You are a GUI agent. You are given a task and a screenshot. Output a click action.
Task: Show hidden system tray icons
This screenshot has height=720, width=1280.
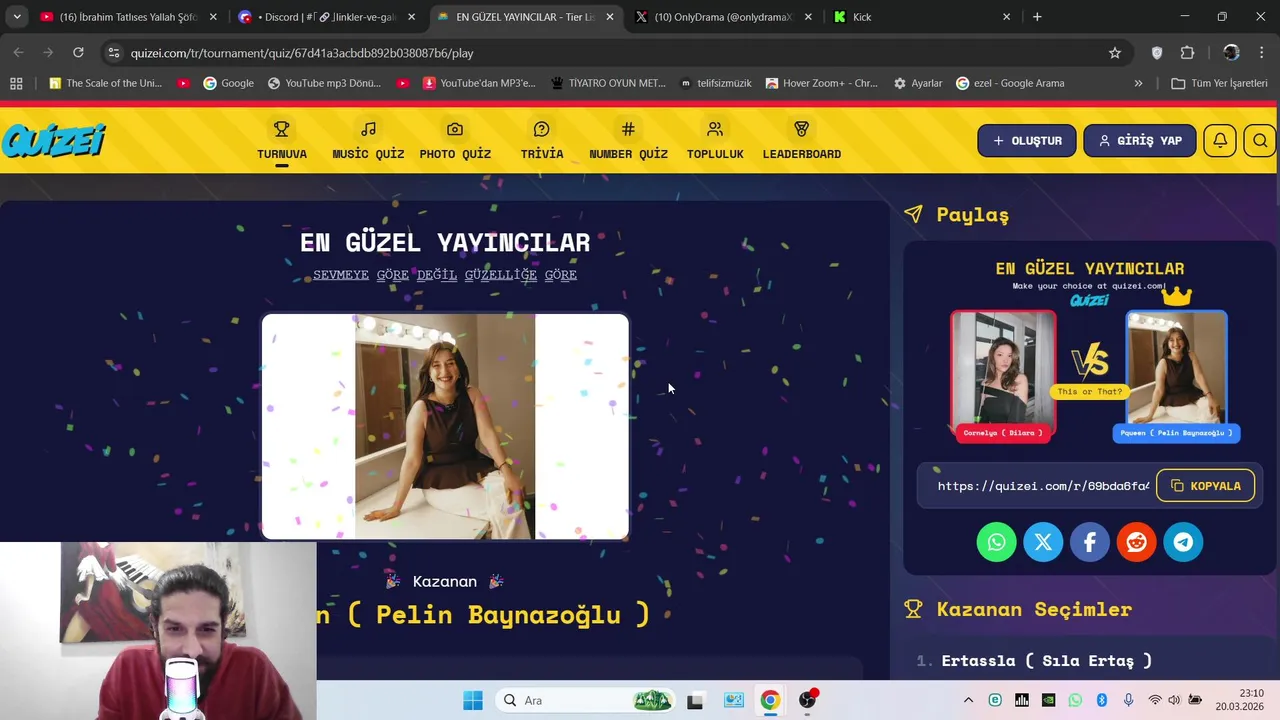tap(968, 700)
